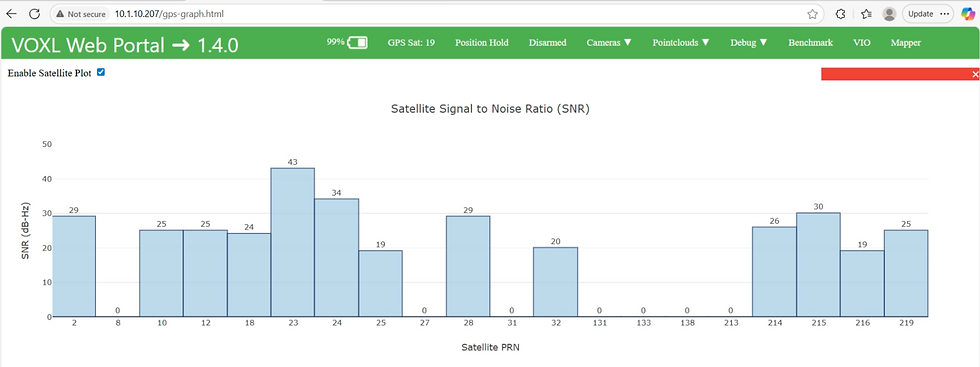The width and height of the screenshot is (980, 367).
Task: Click x-axis tick label 131
Action: pyautogui.click(x=599, y=323)
